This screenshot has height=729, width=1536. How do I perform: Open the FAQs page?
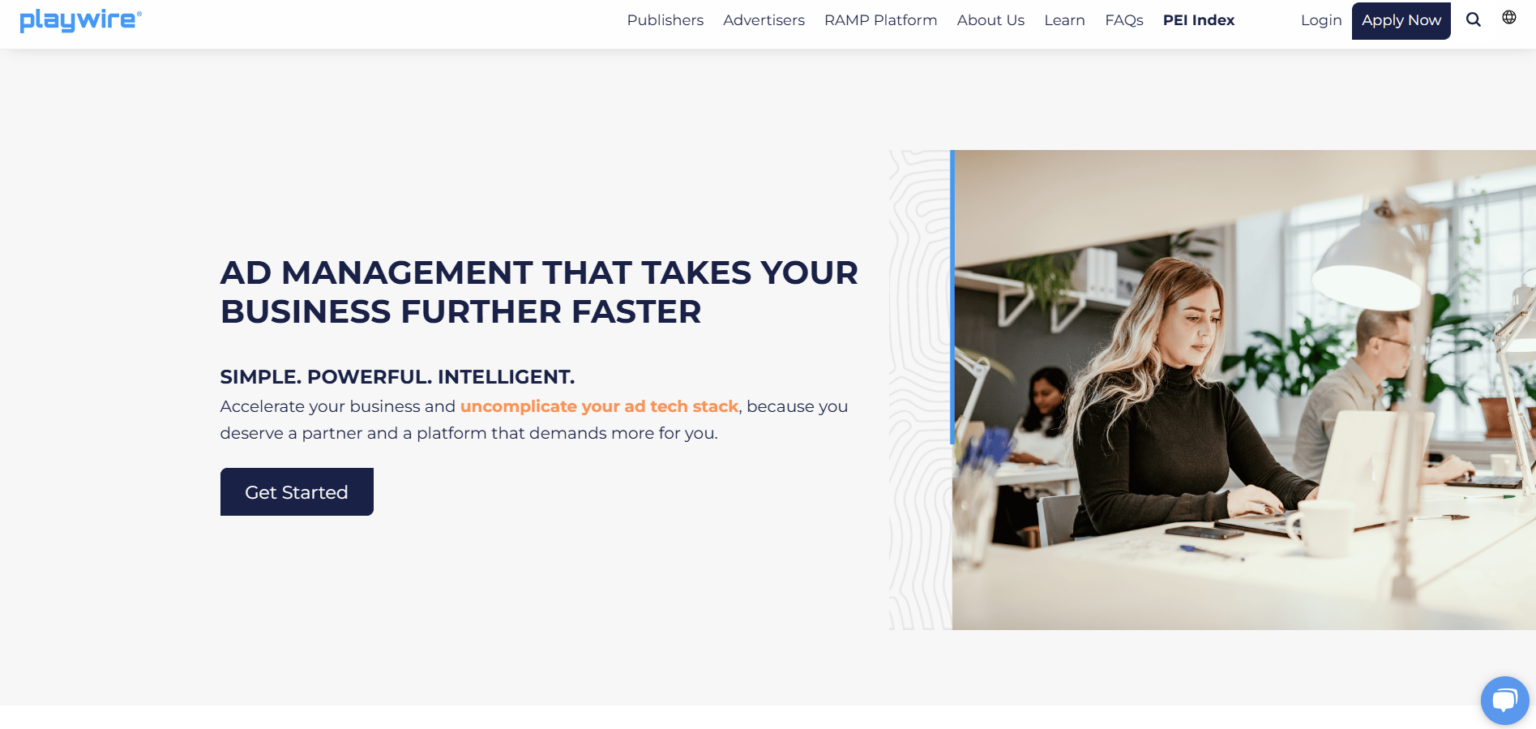pos(1123,19)
